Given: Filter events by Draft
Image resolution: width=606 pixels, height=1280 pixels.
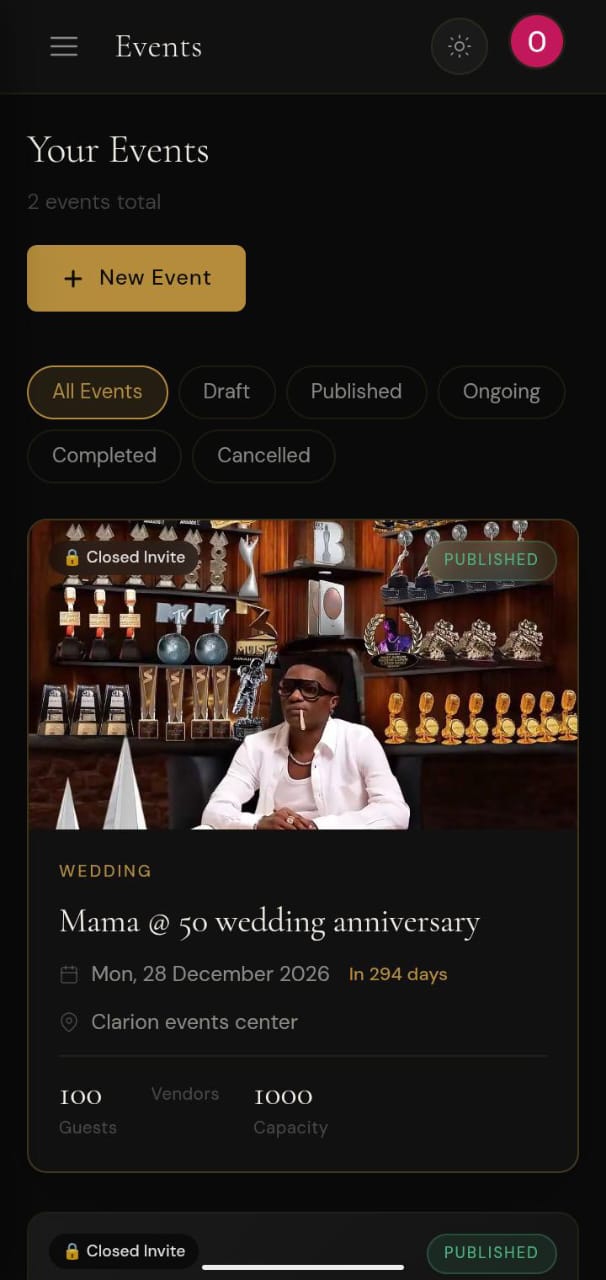Looking at the screenshot, I should click(x=226, y=392).
